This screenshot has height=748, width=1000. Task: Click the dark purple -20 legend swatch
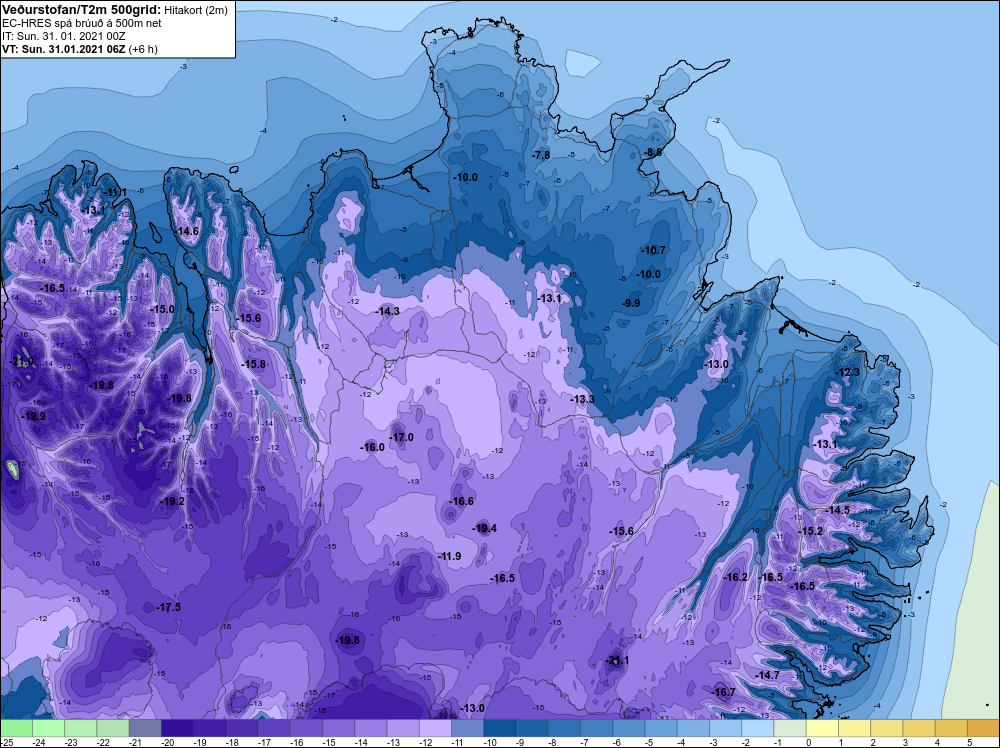(177, 728)
